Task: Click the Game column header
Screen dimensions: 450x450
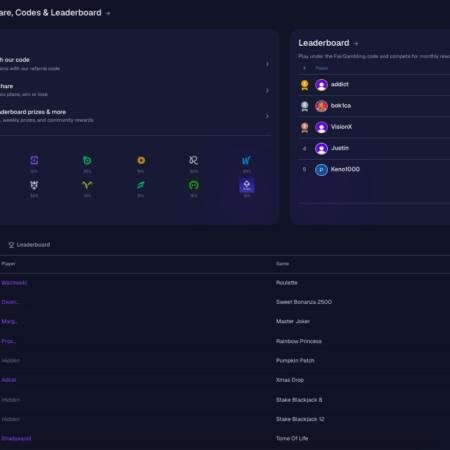Action: pos(282,264)
